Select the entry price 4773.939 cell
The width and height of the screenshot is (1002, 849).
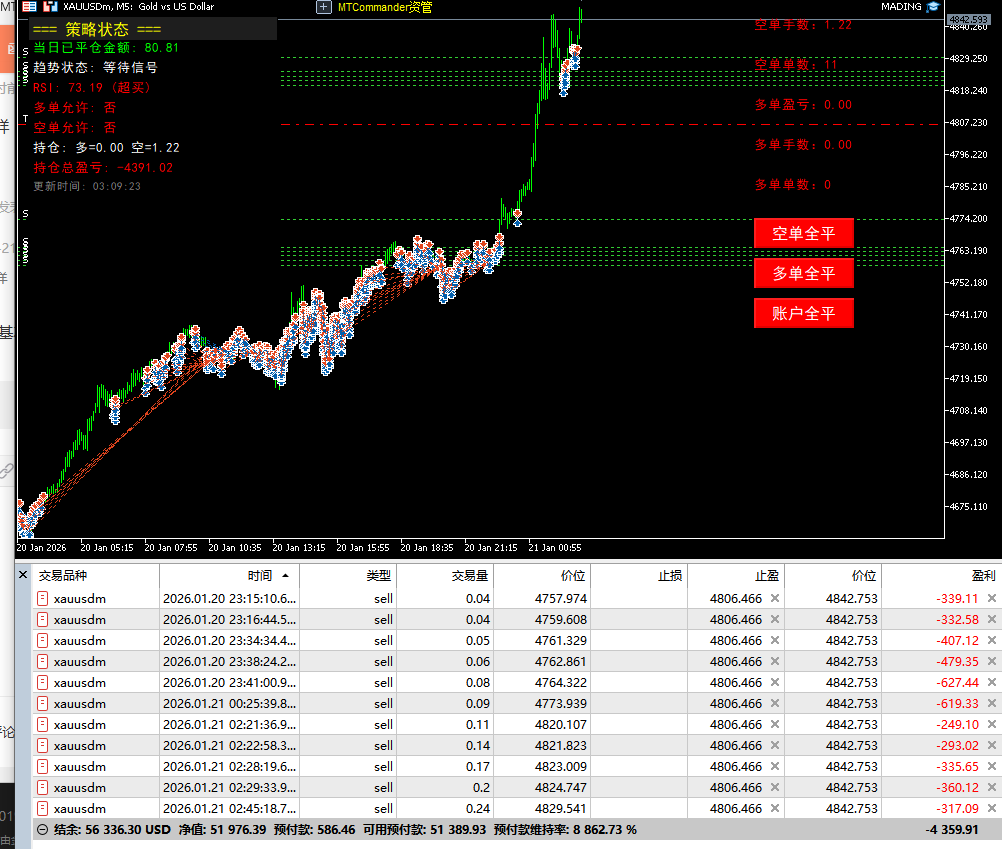coord(543,703)
